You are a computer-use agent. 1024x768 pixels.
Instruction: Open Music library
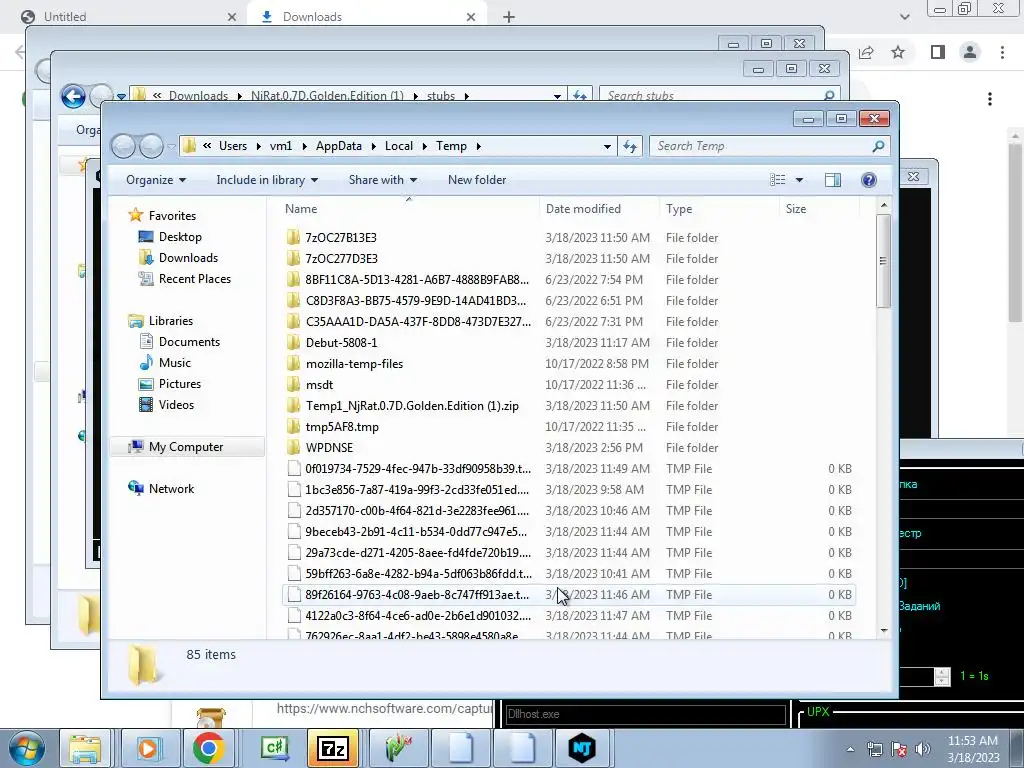click(174, 363)
